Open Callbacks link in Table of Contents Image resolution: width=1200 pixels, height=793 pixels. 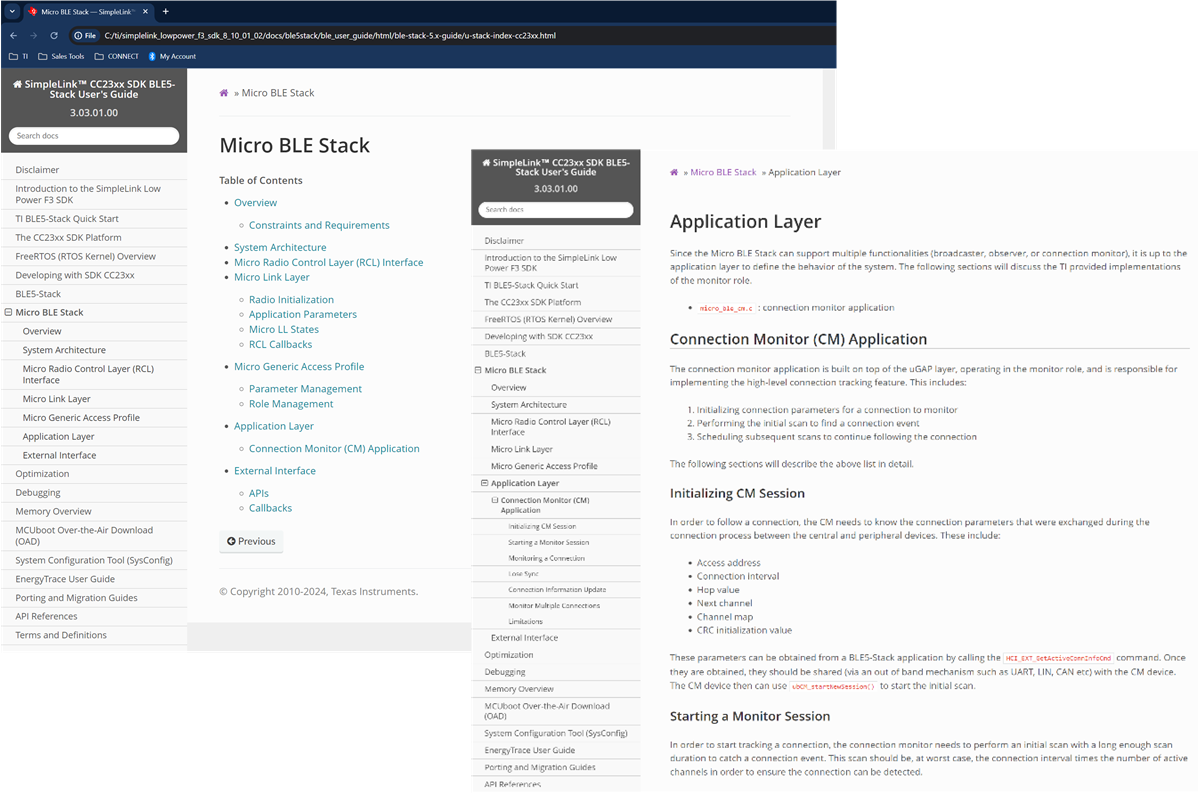[x=271, y=508]
